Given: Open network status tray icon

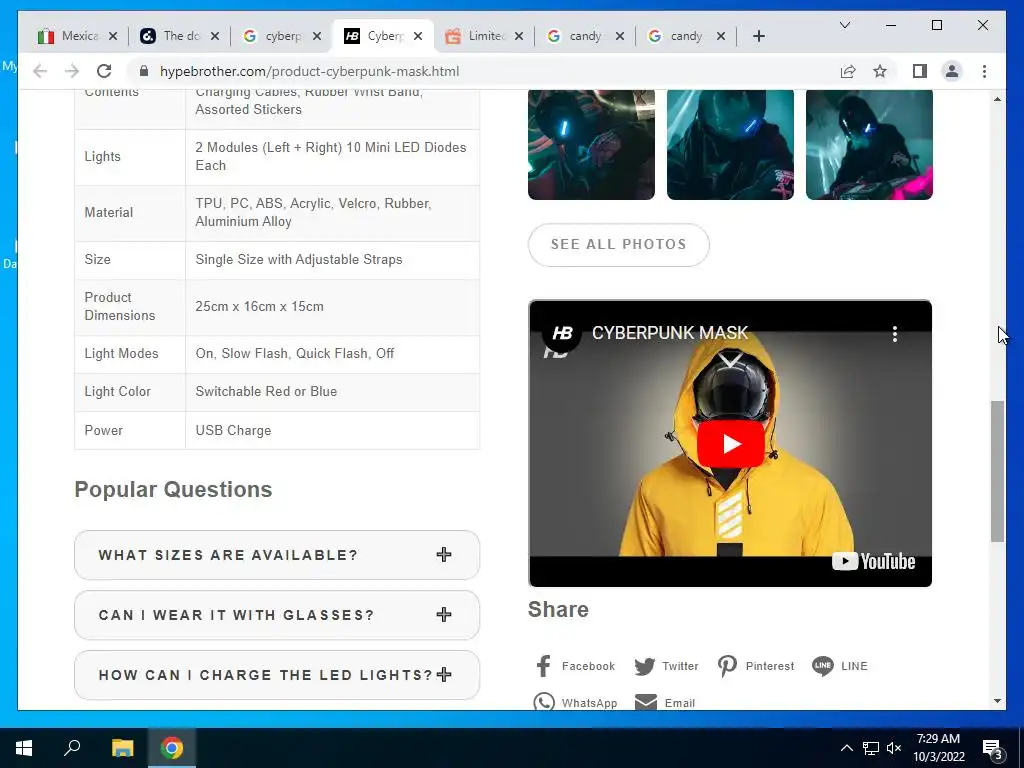Looking at the screenshot, I should pos(871,748).
